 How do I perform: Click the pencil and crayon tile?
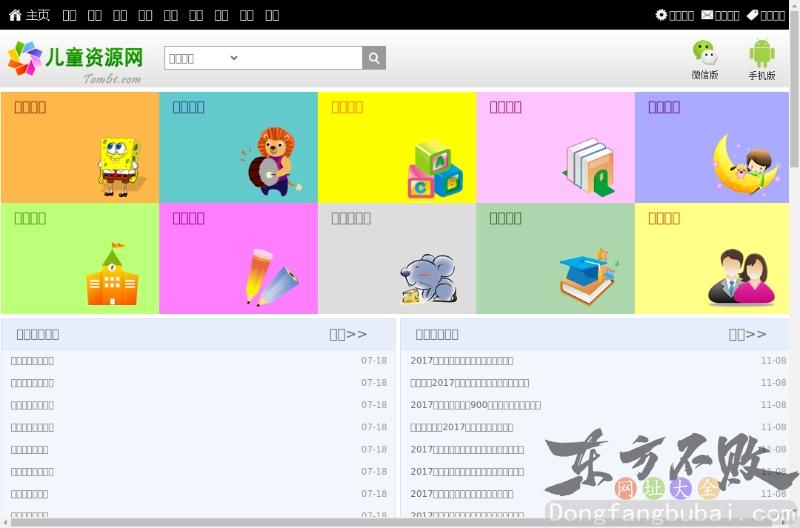point(238,259)
